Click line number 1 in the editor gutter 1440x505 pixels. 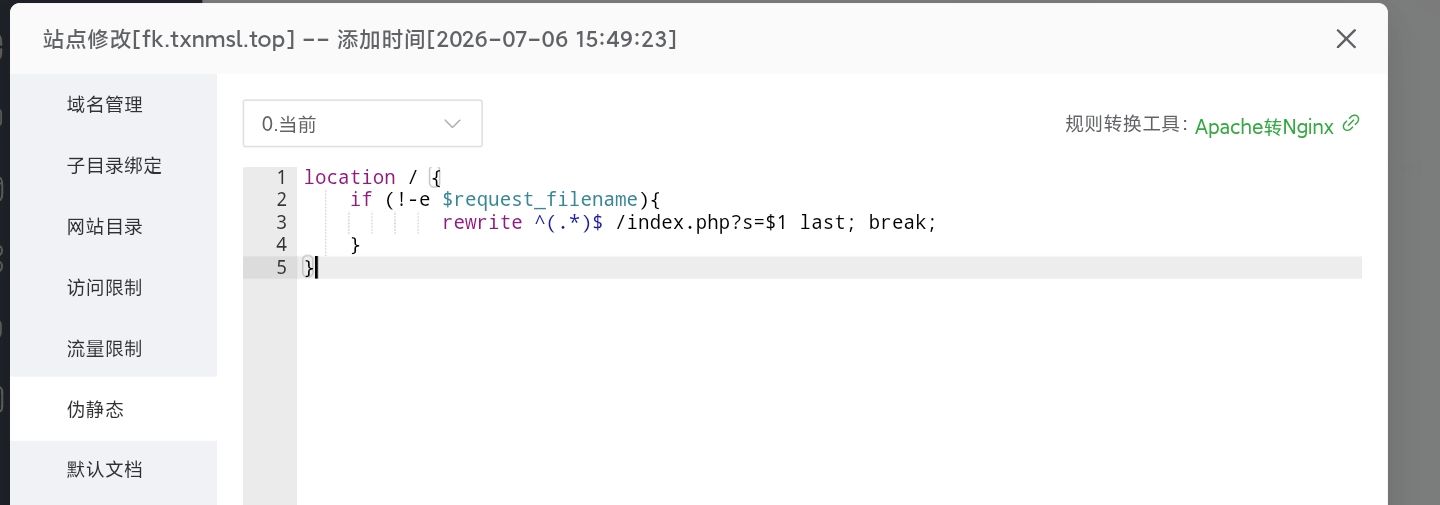click(x=281, y=177)
